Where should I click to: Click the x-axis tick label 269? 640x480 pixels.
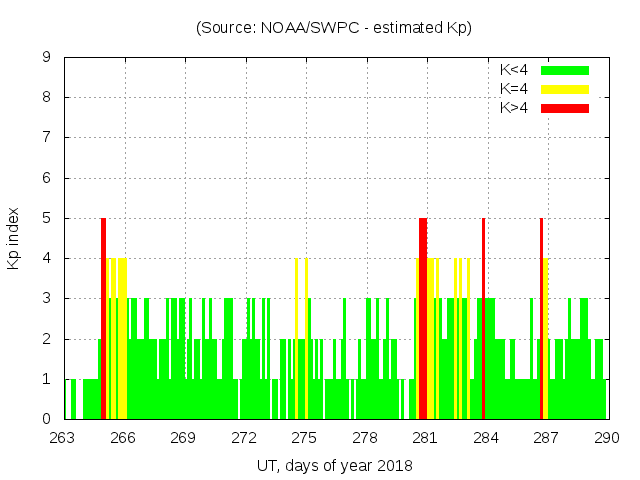click(184, 438)
